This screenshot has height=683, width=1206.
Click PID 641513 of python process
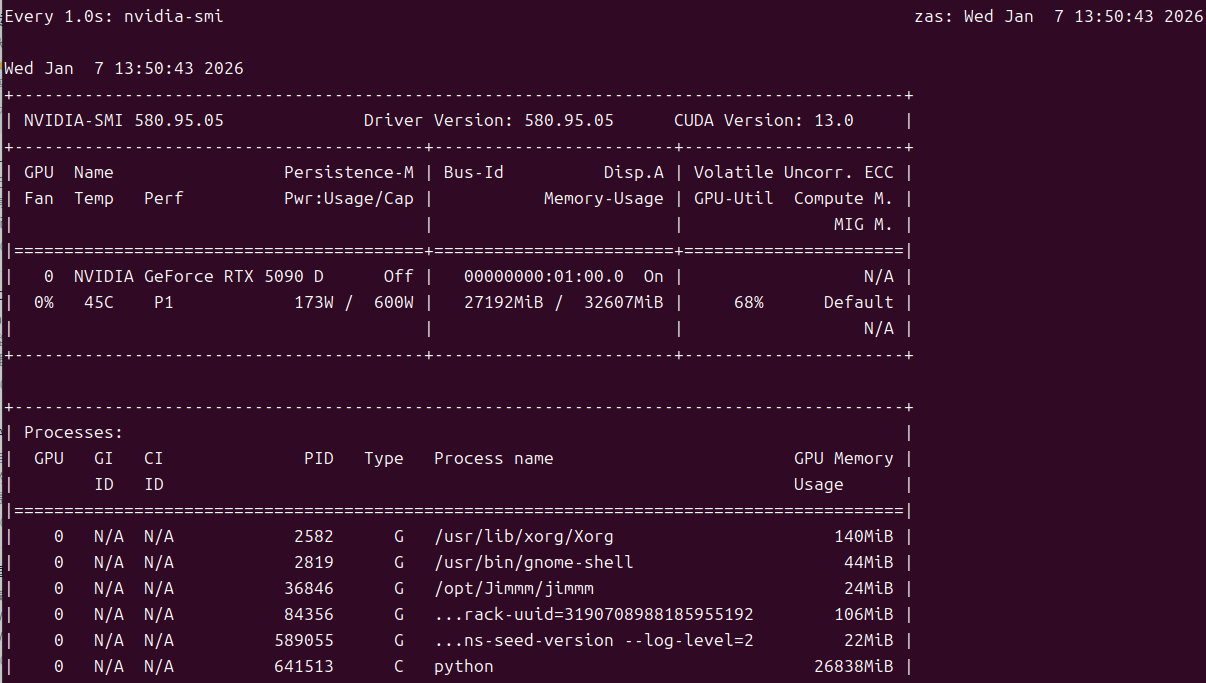304,666
